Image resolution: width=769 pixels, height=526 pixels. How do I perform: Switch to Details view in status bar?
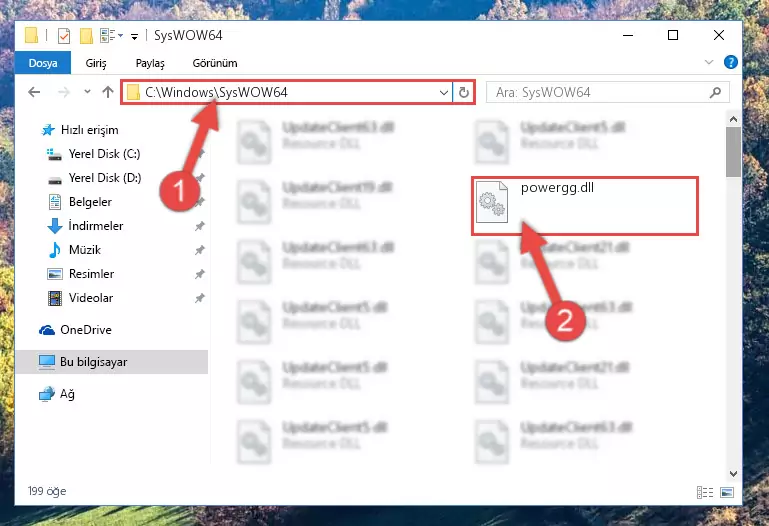705,492
